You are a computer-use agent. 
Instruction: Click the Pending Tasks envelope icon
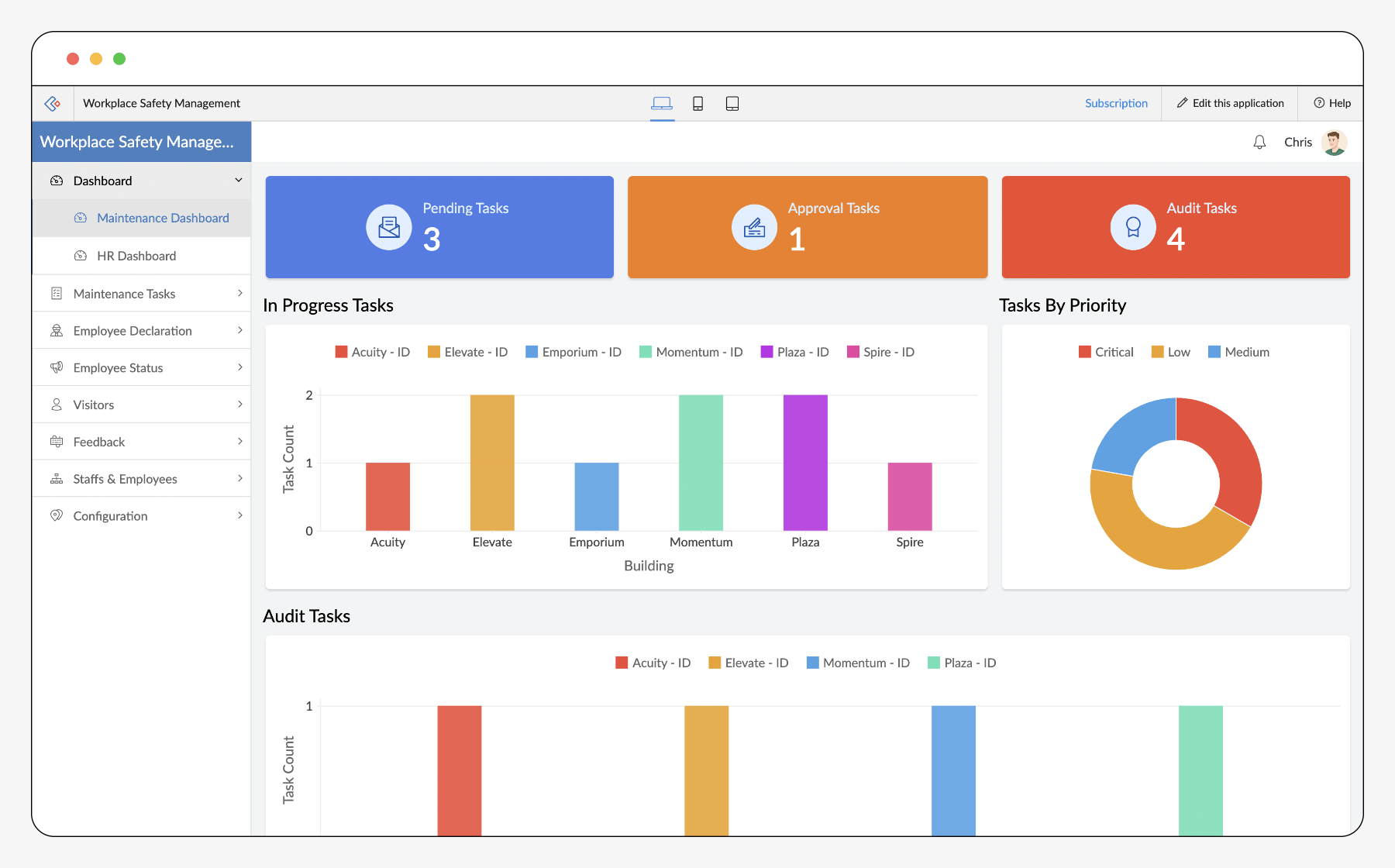coord(389,227)
